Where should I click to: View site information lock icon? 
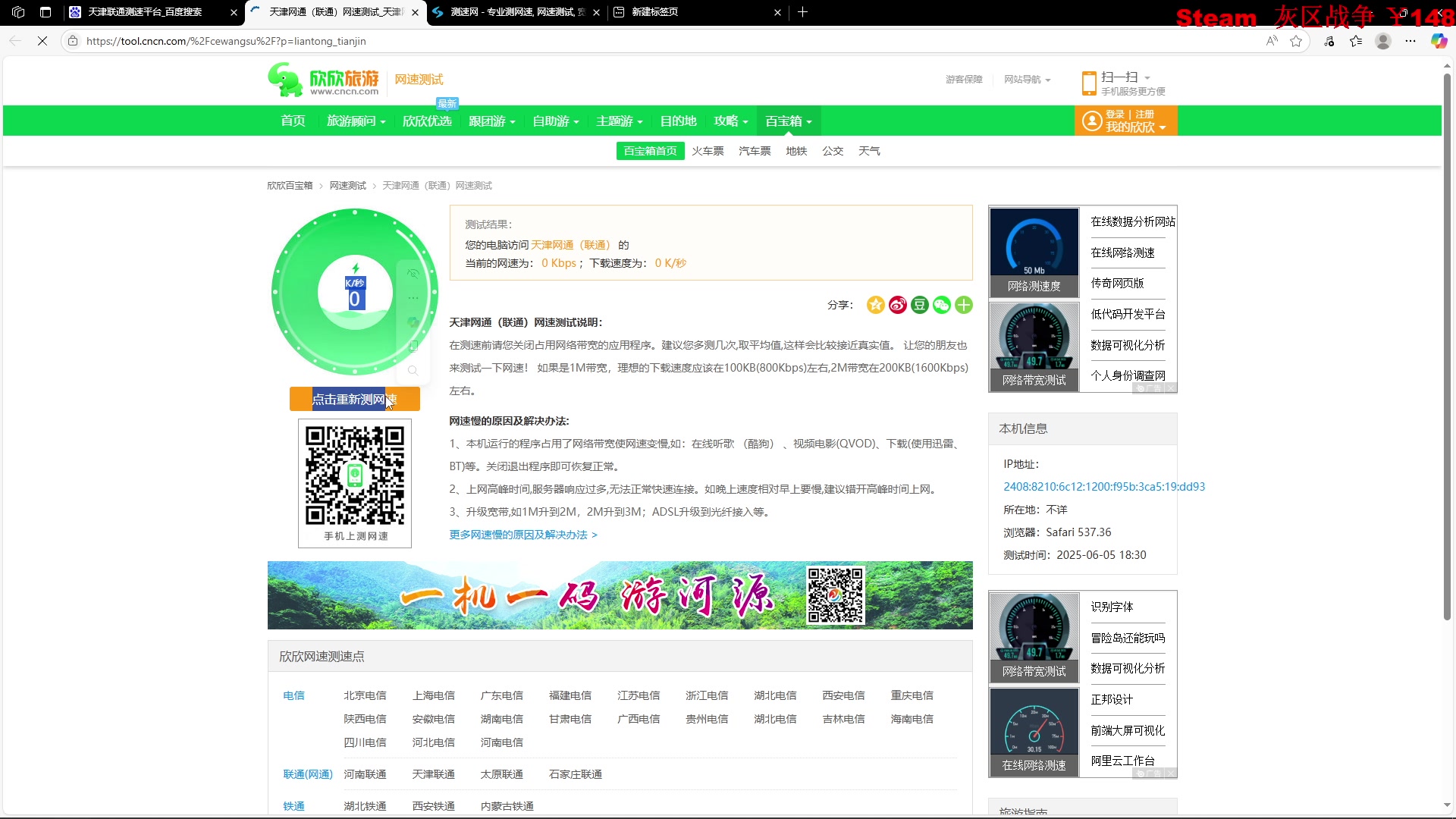click(73, 41)
